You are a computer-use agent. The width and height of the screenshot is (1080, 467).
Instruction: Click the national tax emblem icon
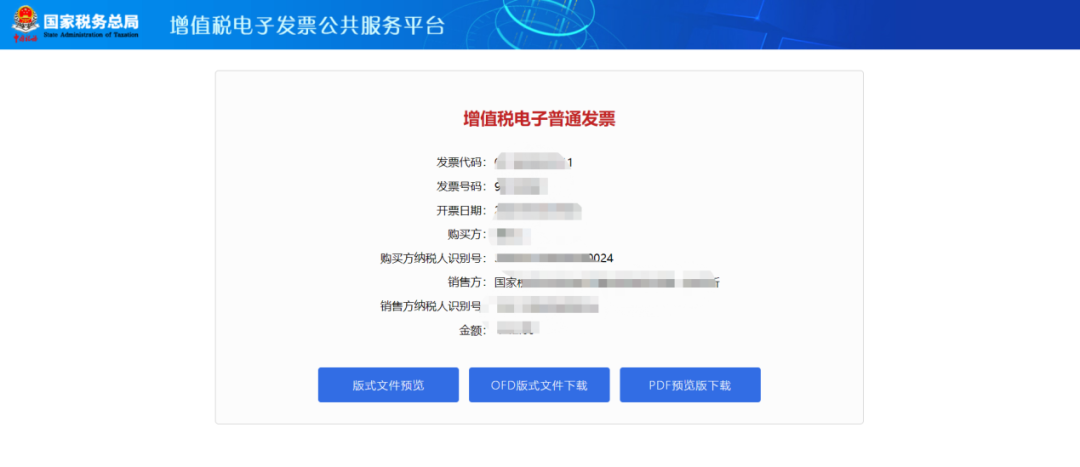(x=26, y=23)
